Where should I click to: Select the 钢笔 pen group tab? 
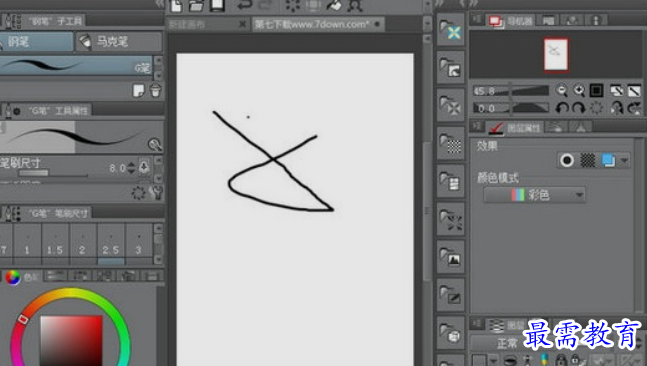click(x=36, y=42)
